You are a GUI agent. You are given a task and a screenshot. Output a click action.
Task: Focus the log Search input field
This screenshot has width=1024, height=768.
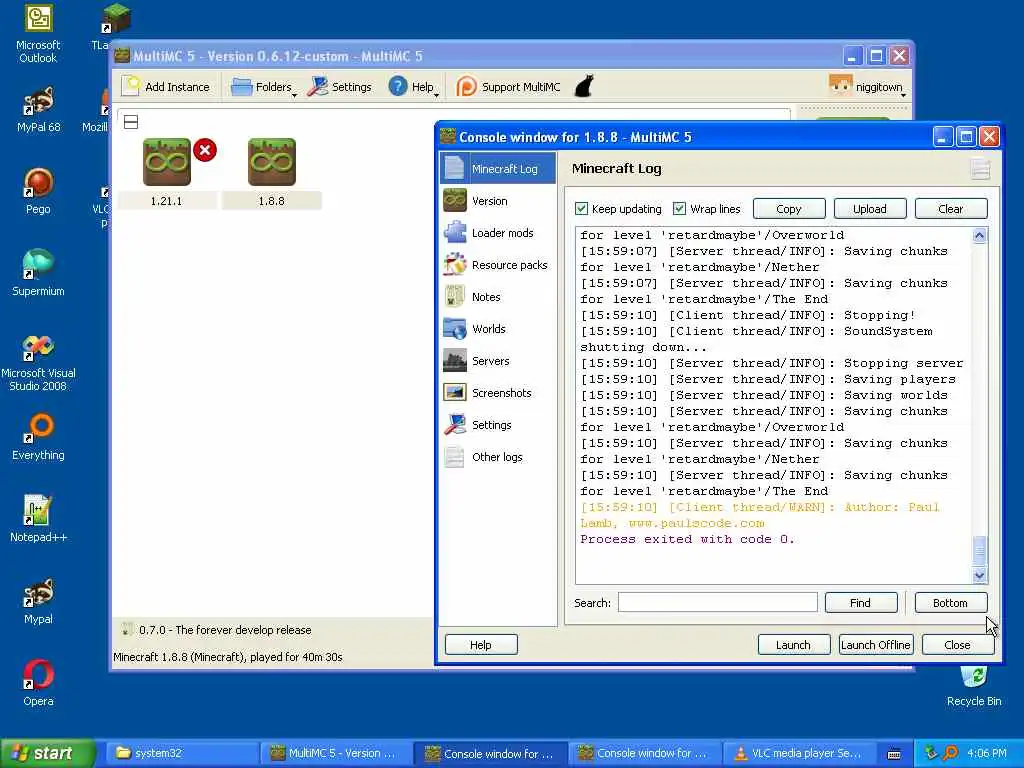click(718, 602)
